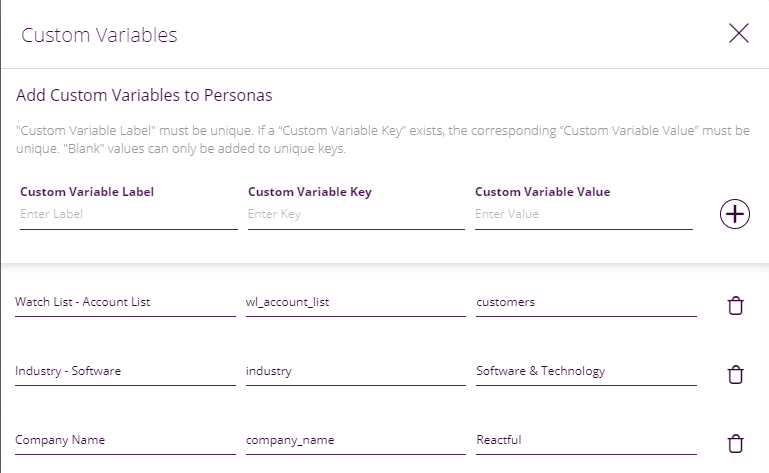Image resolution: width=769 pixels, height=473 pixels.
Task: Edit the Company Name label field
Action: click(x=125, y=441)
